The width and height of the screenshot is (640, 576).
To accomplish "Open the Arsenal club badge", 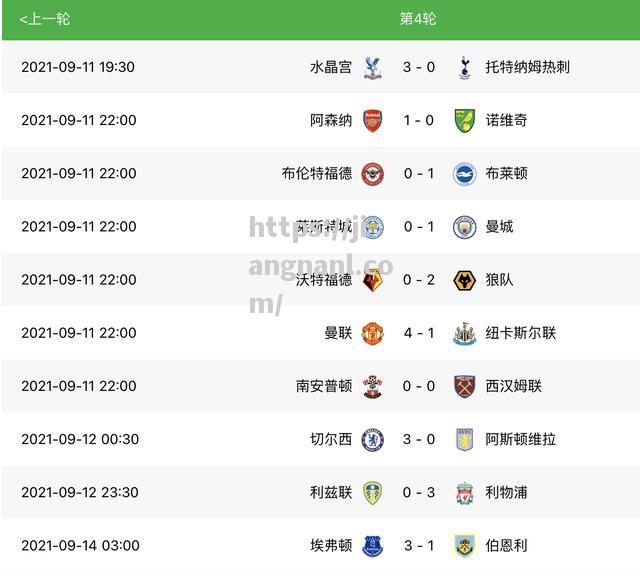I will pos(372,120).
